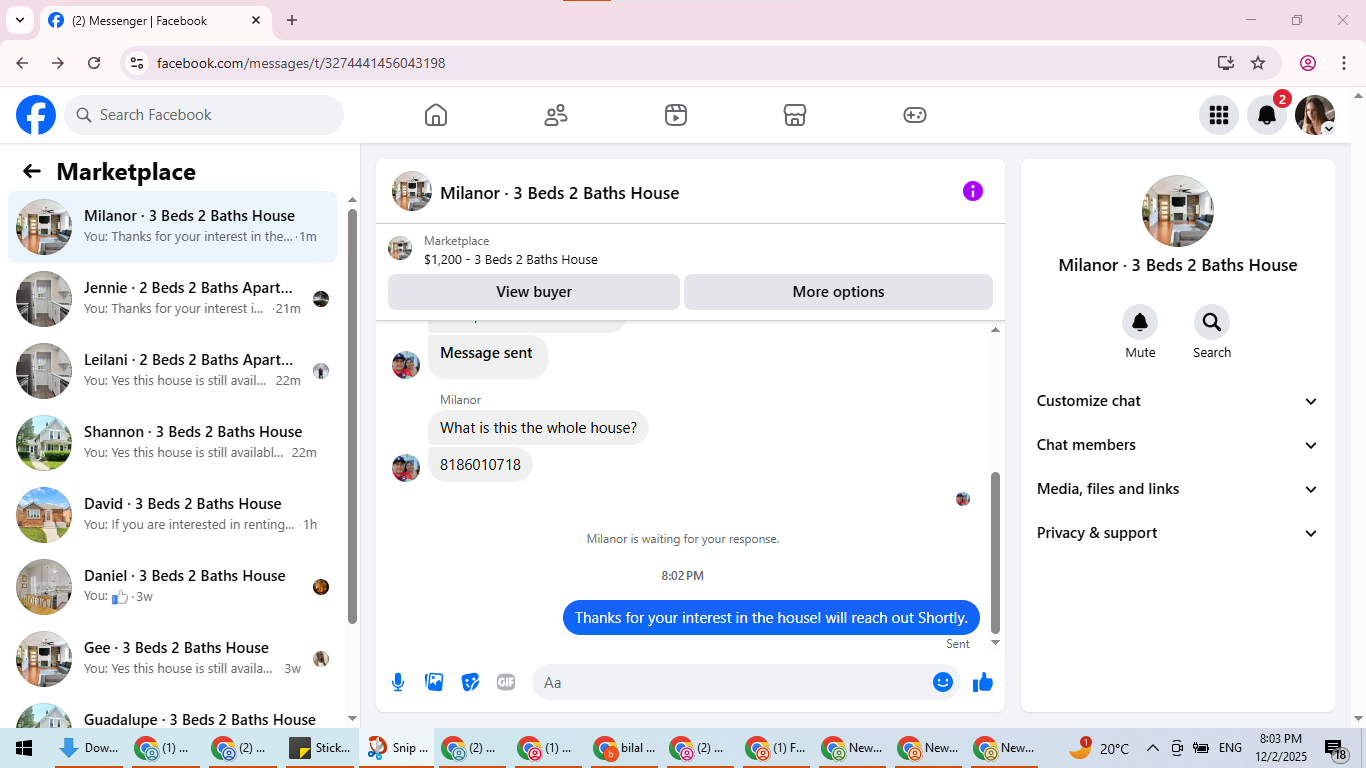Image resolution: width=1366 pixels, height=768 pixels.
Task: Open the GIF picker icon
Action: click(x=506, y=682)
